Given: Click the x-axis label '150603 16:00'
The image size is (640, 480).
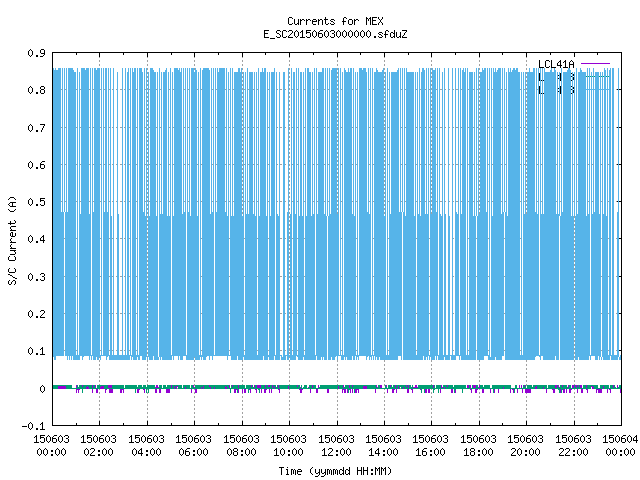Looking at the screenshot, I should (430, 446).
